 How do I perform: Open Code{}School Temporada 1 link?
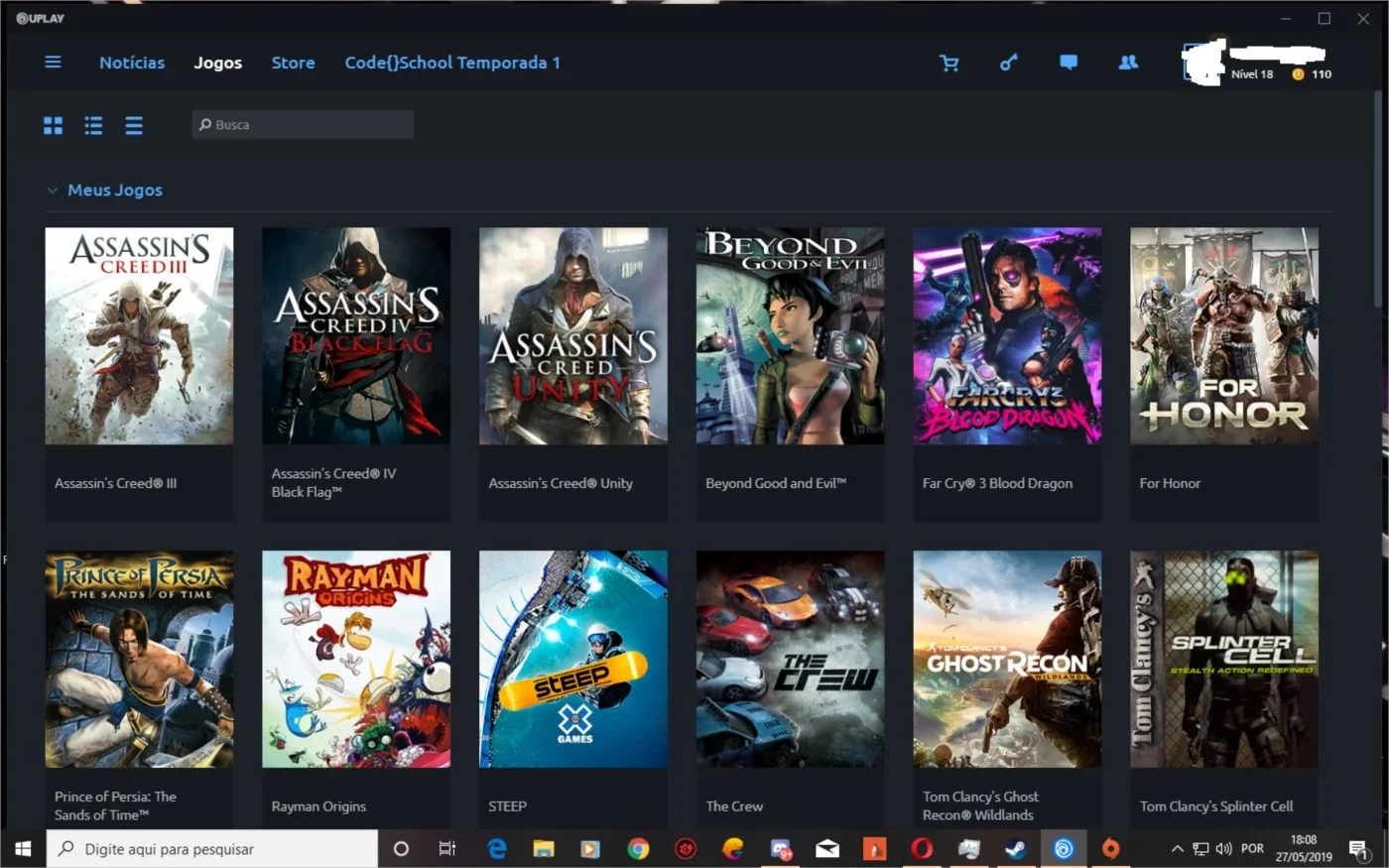point(452,62)
